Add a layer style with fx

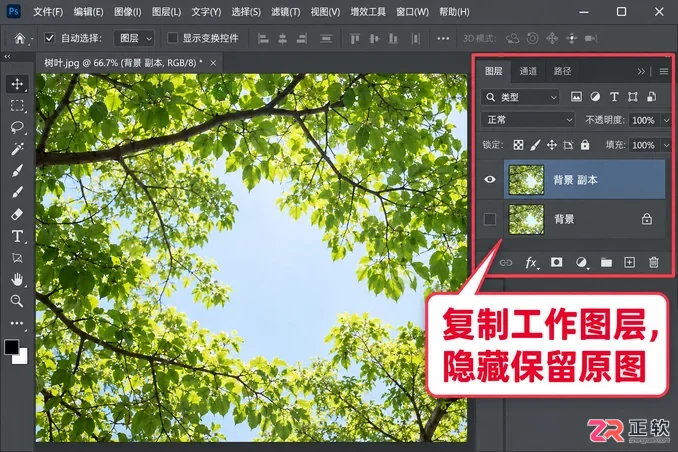coord(531,263)
